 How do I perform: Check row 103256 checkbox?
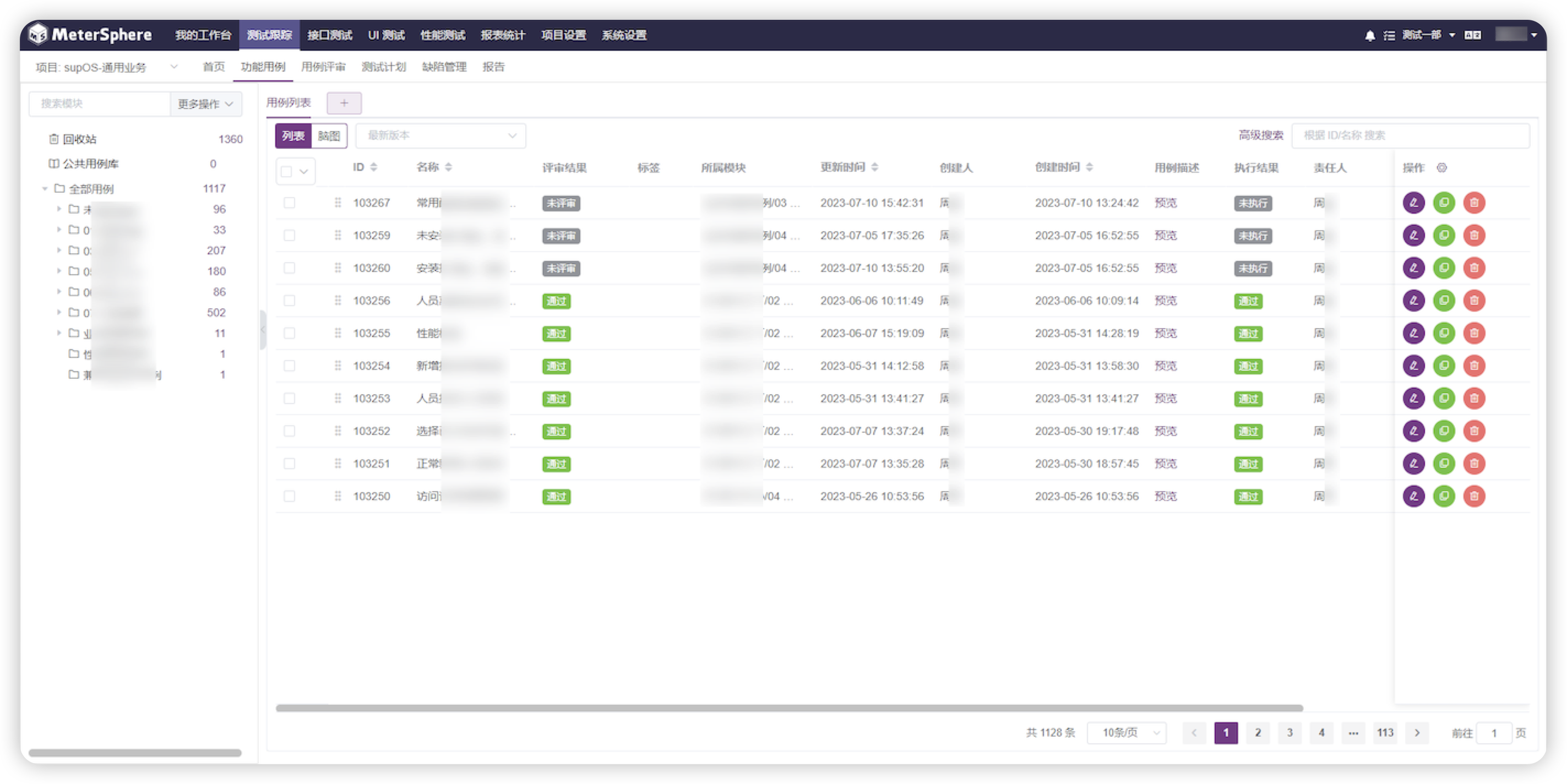(290, 301)
